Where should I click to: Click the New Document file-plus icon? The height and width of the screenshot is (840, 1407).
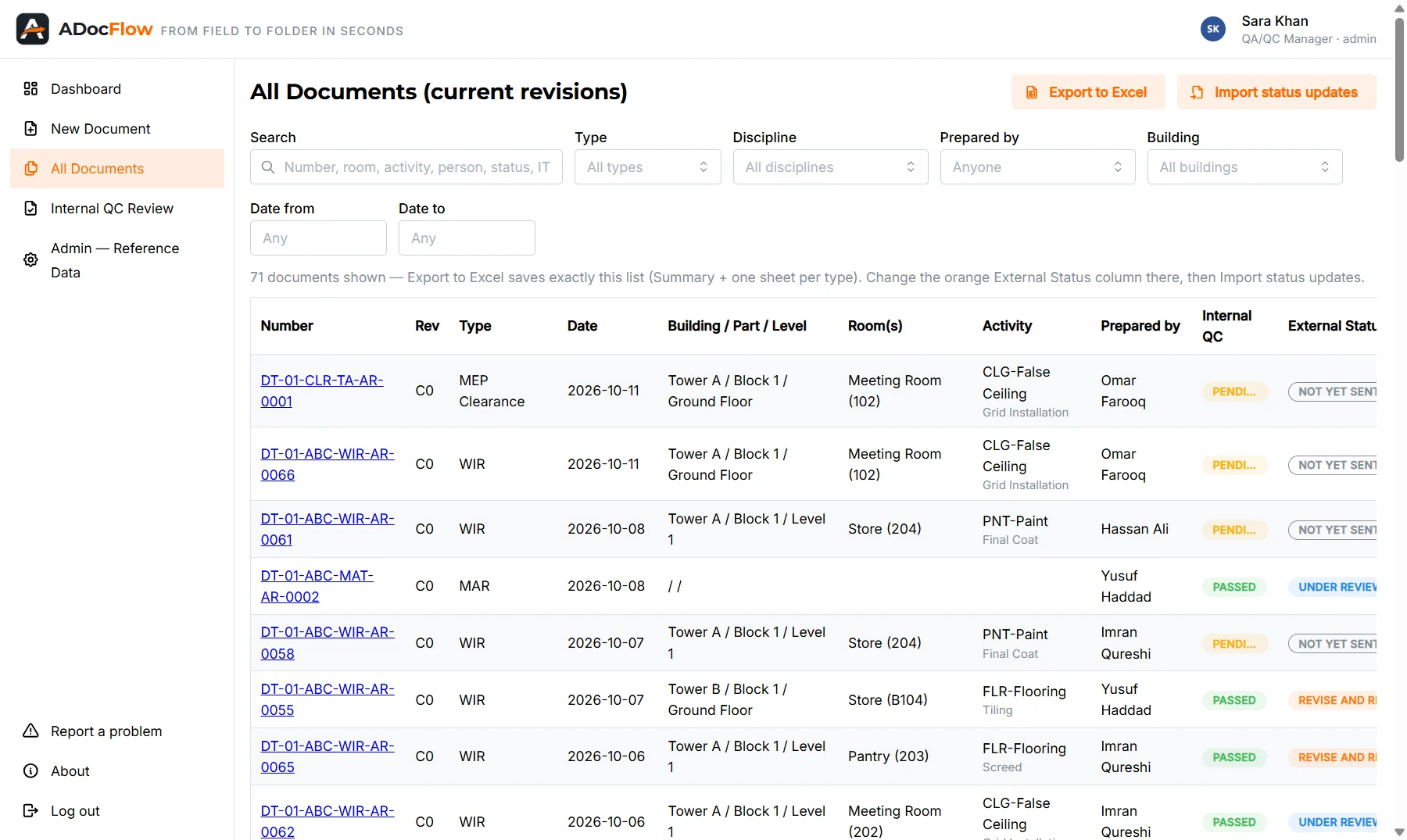click(30, 128)
